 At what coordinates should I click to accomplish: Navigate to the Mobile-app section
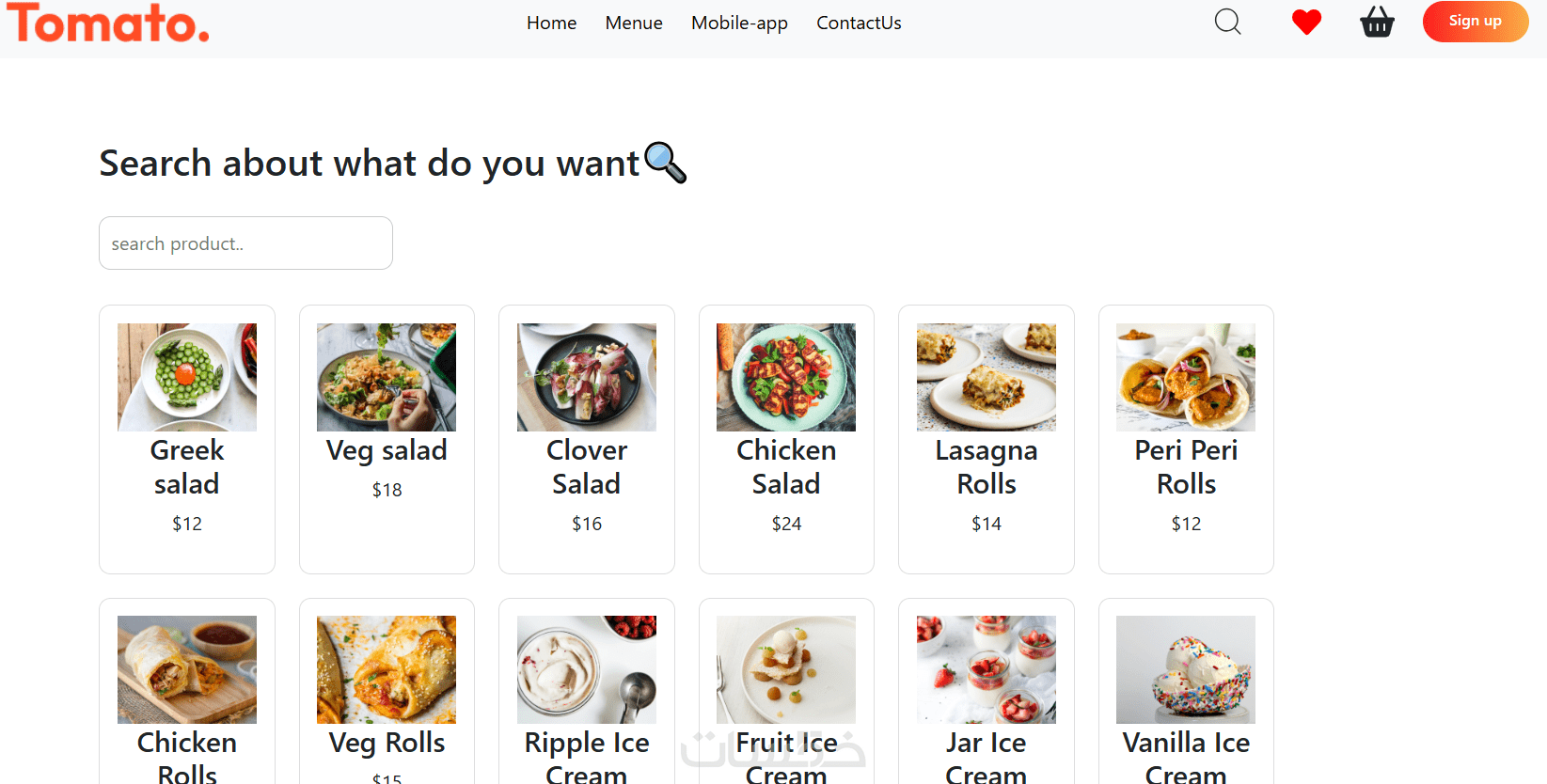(x=739, y=23)
